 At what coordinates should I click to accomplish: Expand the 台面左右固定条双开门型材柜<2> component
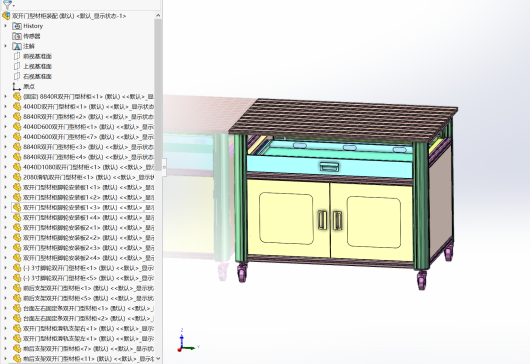5,318
